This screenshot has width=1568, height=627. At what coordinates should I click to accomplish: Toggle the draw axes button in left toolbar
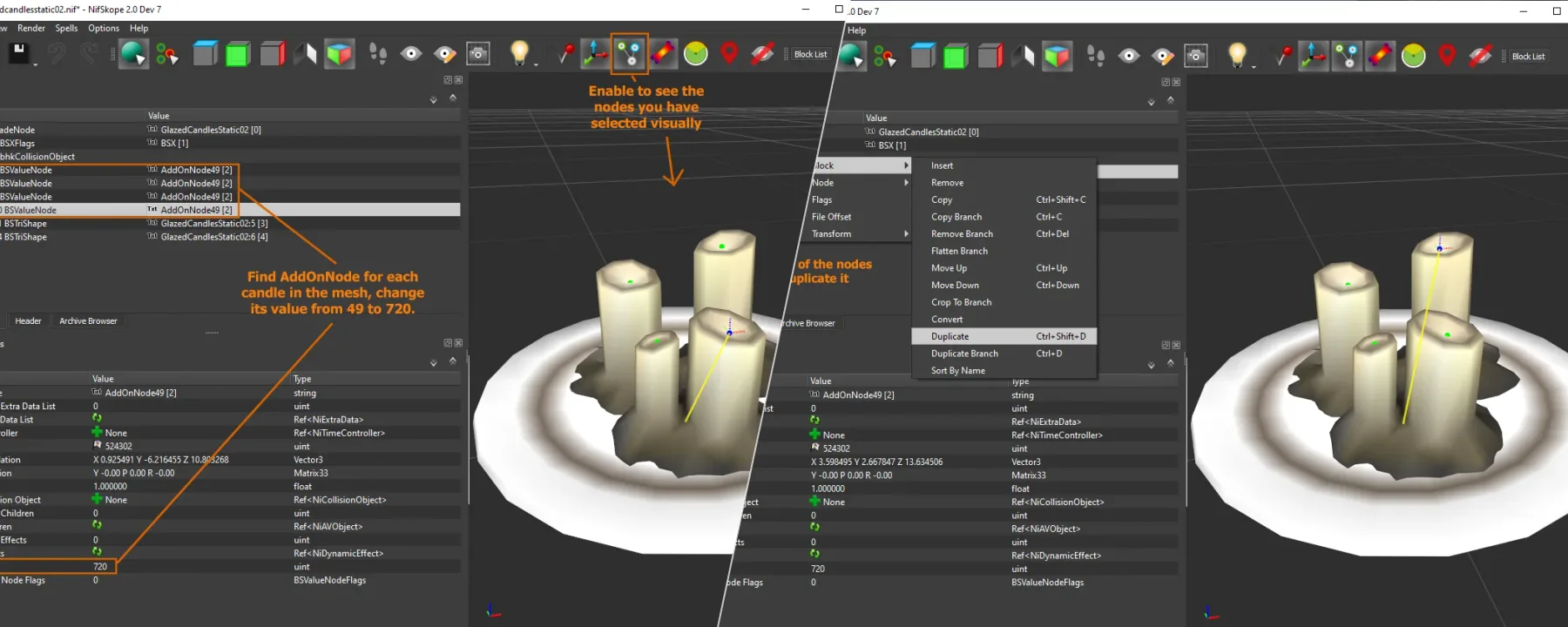[x=595, y=54]
